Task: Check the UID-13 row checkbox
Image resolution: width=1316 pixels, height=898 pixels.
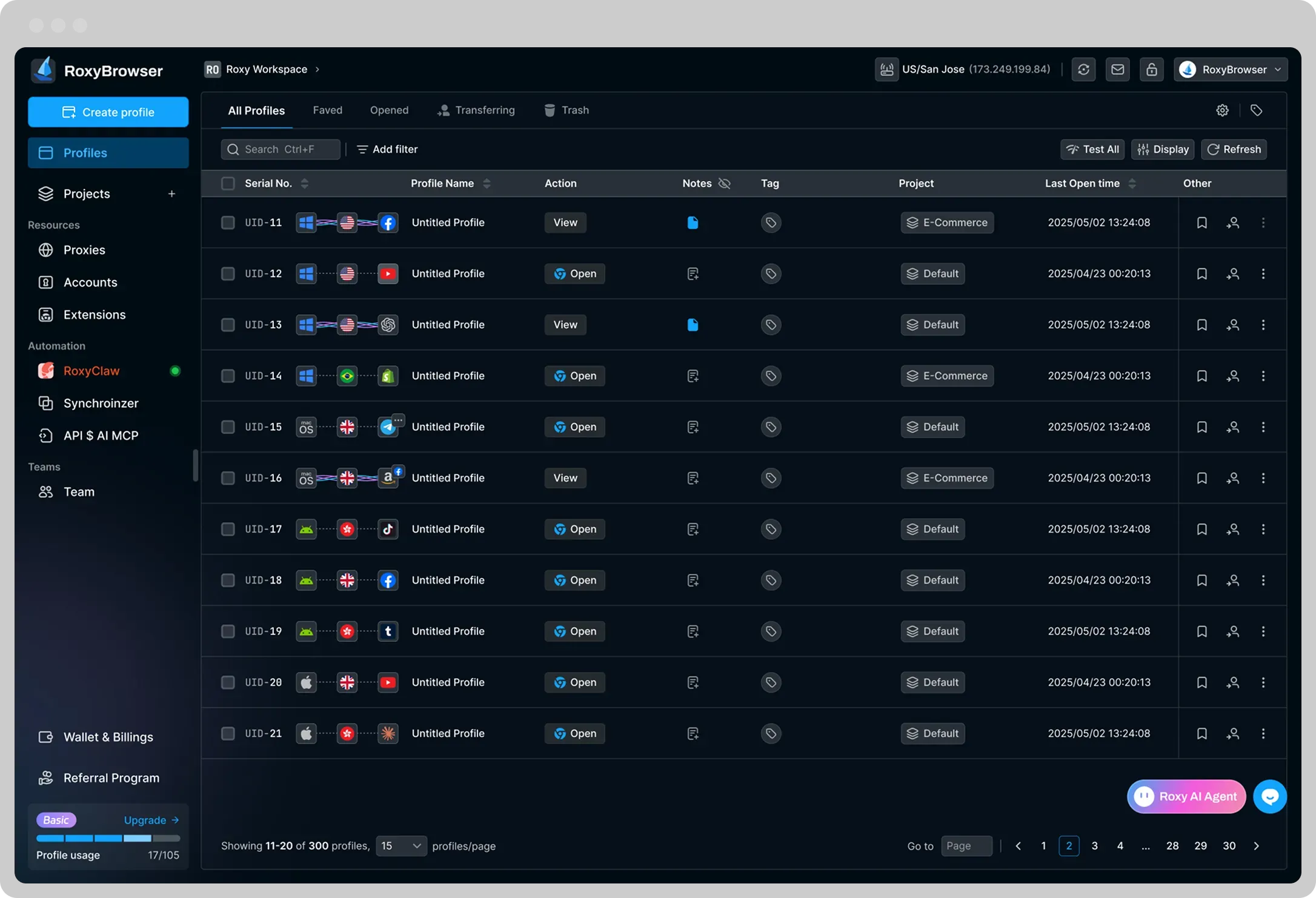Action: coord(228,325)
